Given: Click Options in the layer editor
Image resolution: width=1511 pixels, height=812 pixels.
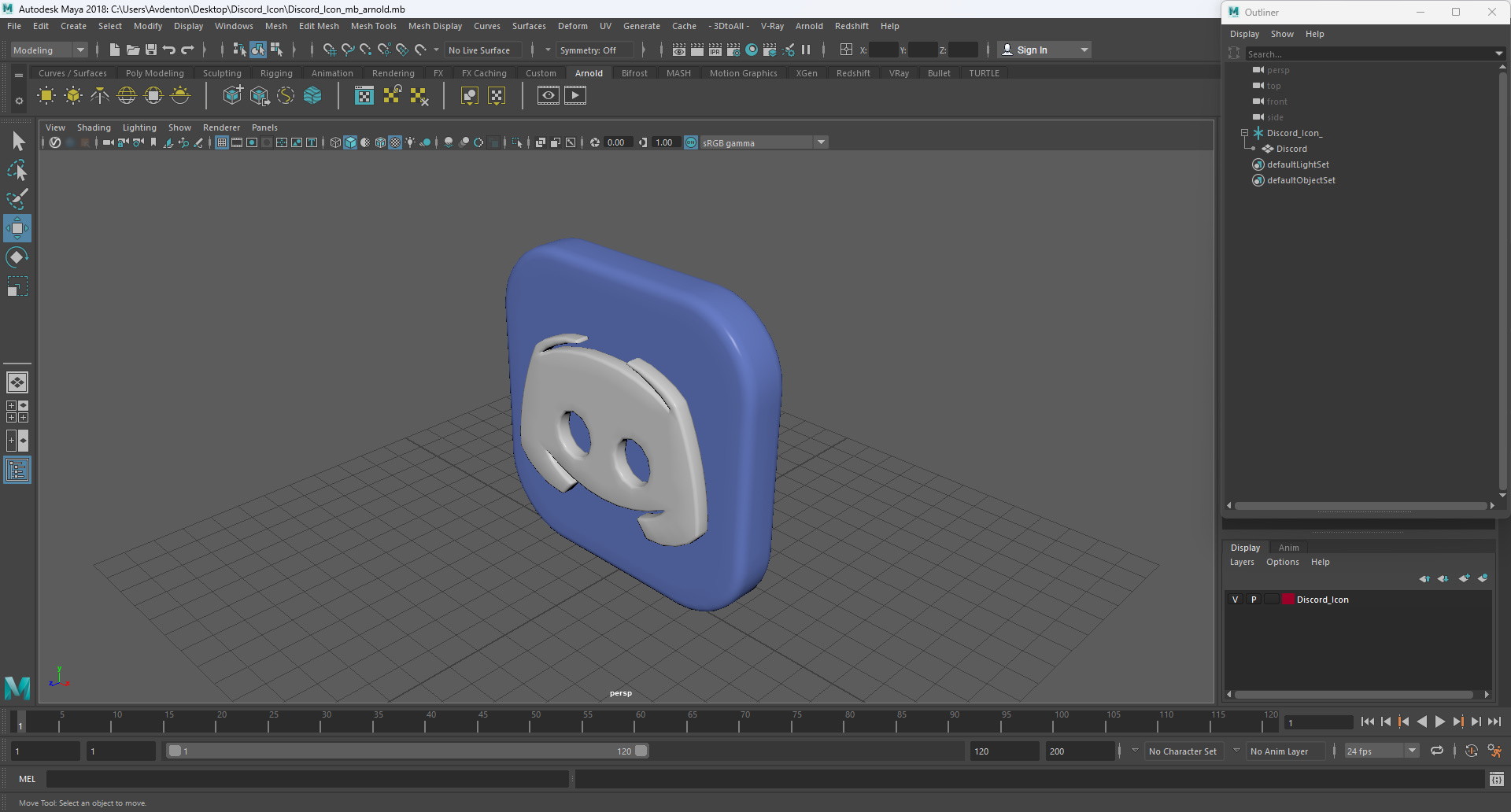Looking at the screenshot, I should [x=1282, y=562].
